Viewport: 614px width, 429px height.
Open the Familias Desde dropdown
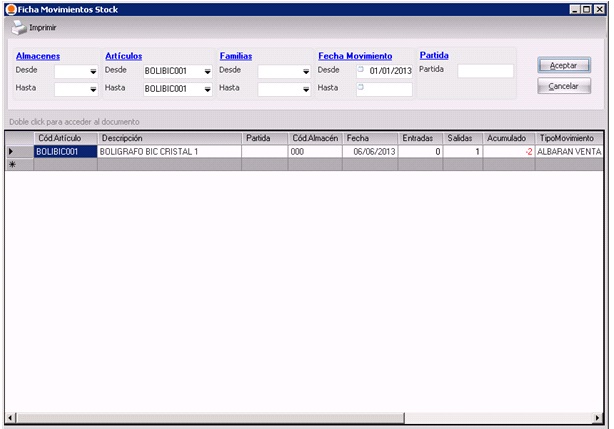coord(306,72)
